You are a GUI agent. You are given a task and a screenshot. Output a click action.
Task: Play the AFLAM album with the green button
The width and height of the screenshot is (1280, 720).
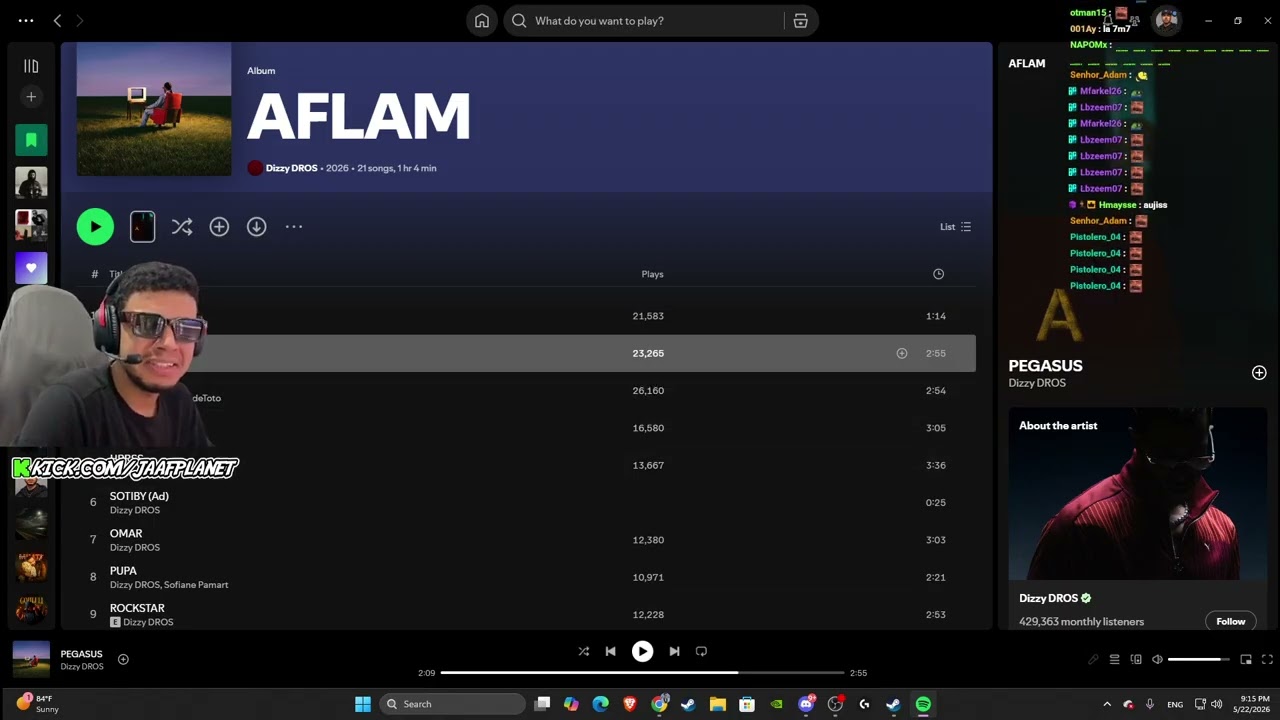pyautogui.click(x=95, y=227)
